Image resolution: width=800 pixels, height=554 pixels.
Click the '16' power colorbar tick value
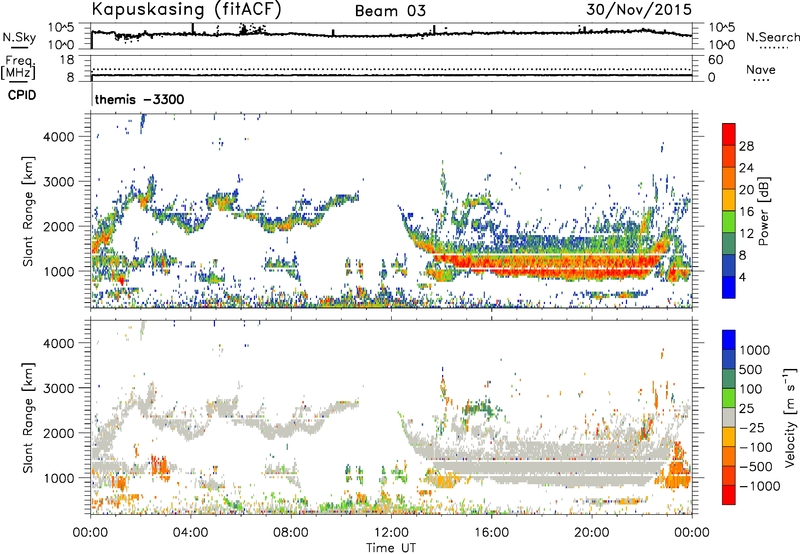pyautogui.click(x=746, y=212)
